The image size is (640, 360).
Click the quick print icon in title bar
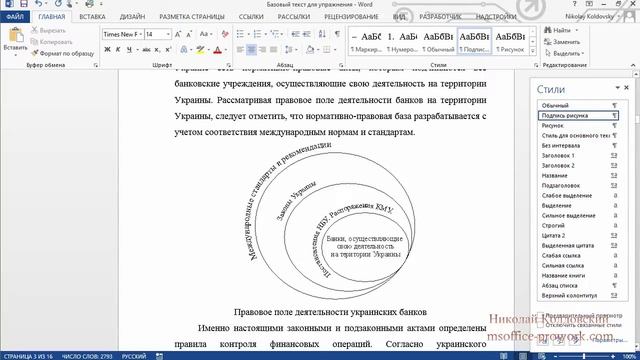tap(89, 4)
